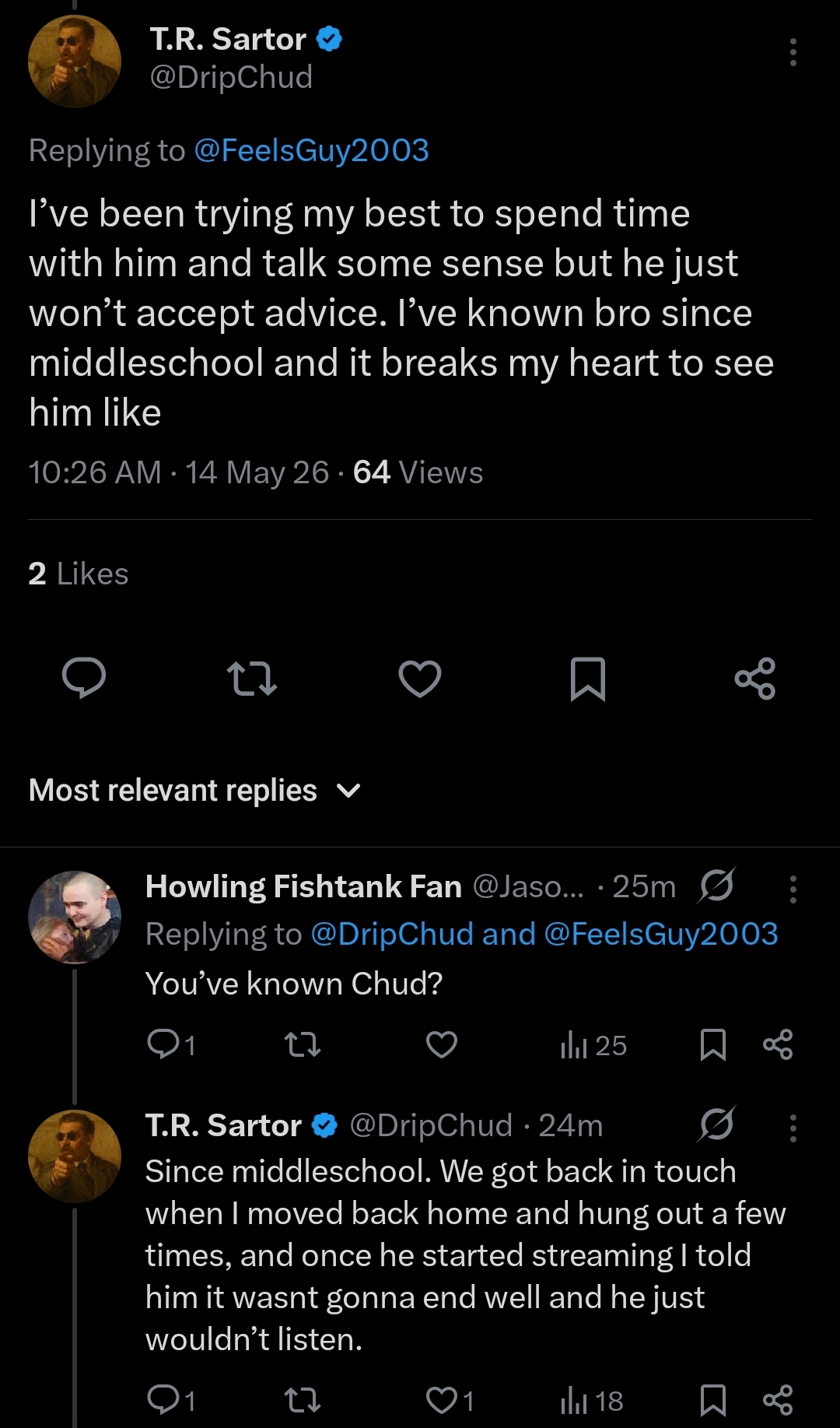Open the @FeelsGuy2003 mention under Replying to
This screenshot has height=1428, width=840.
coord(311,150)
